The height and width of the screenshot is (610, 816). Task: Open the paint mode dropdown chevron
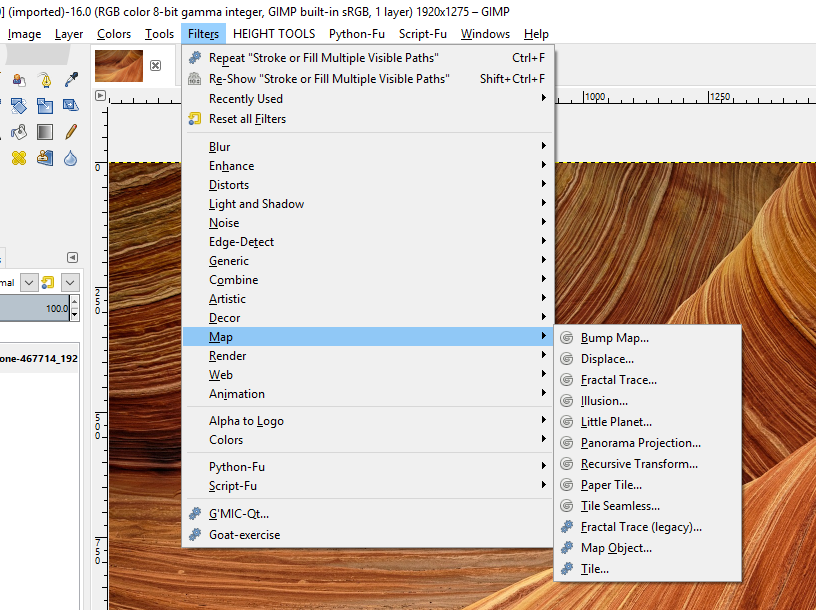point(29,283)
